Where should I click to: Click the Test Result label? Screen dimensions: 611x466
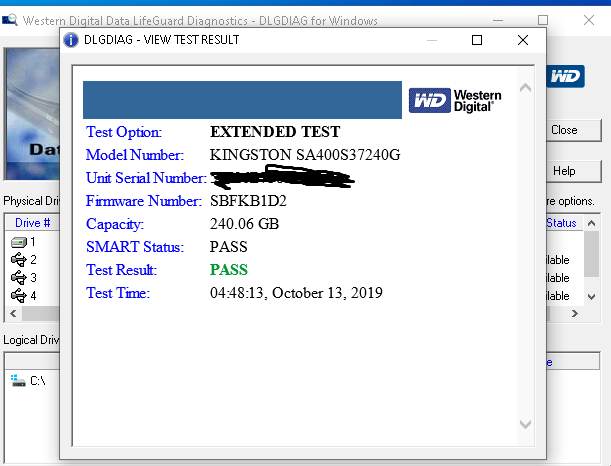coord(121,270)
